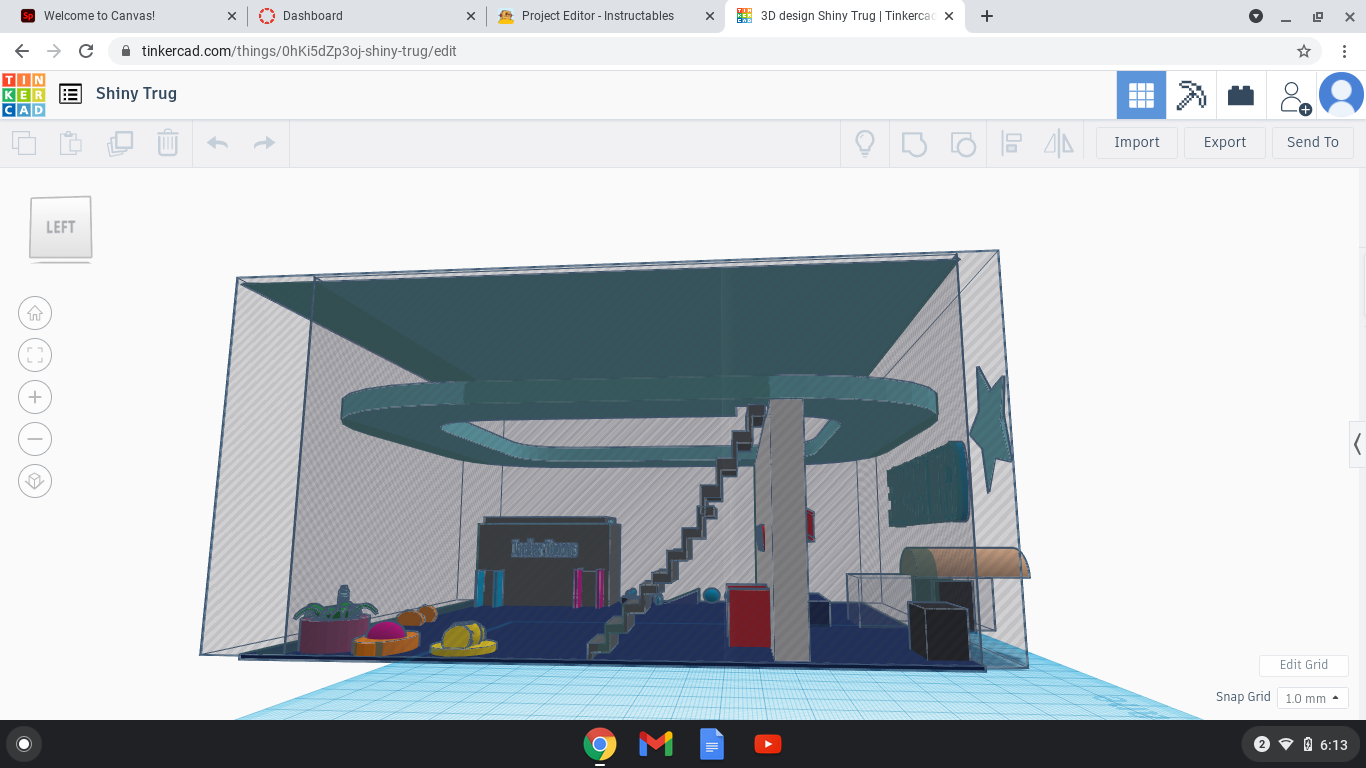
Task: Open the Chrome three-dot menu
Action: 1345,51
